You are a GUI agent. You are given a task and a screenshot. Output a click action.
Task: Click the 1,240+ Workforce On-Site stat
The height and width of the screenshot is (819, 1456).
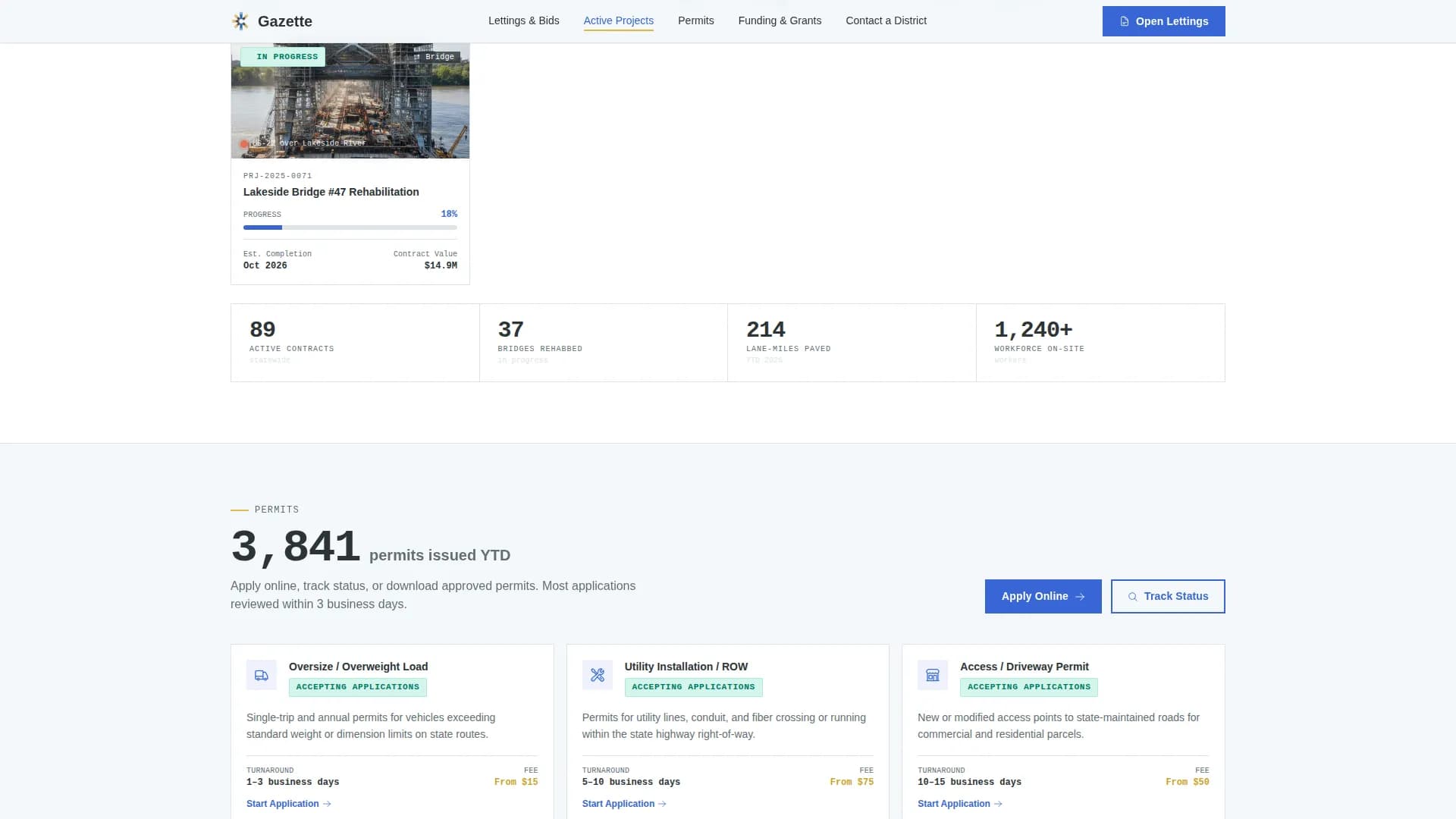(1100, 343)
